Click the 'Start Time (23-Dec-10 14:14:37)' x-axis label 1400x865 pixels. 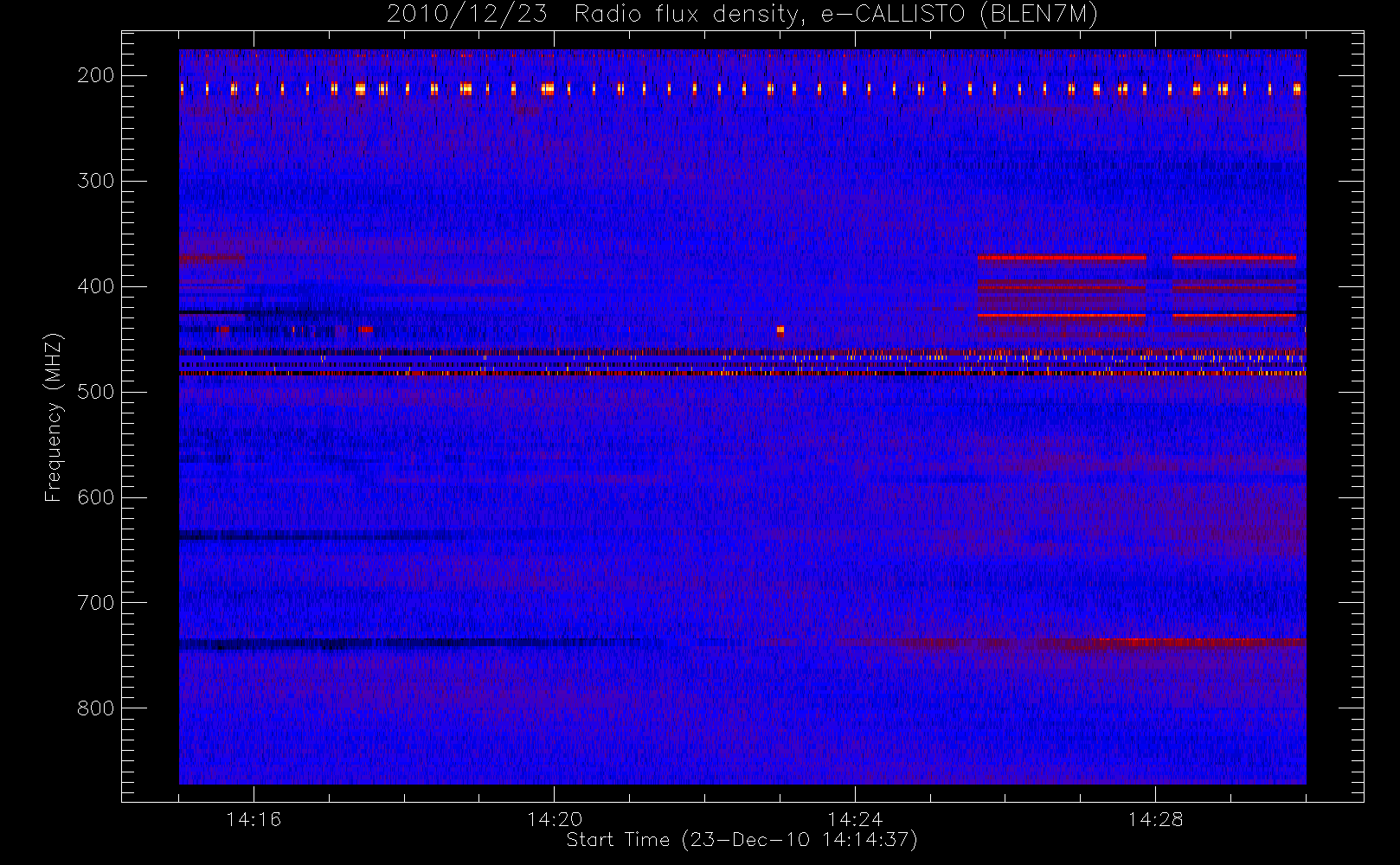click(742, 840)
